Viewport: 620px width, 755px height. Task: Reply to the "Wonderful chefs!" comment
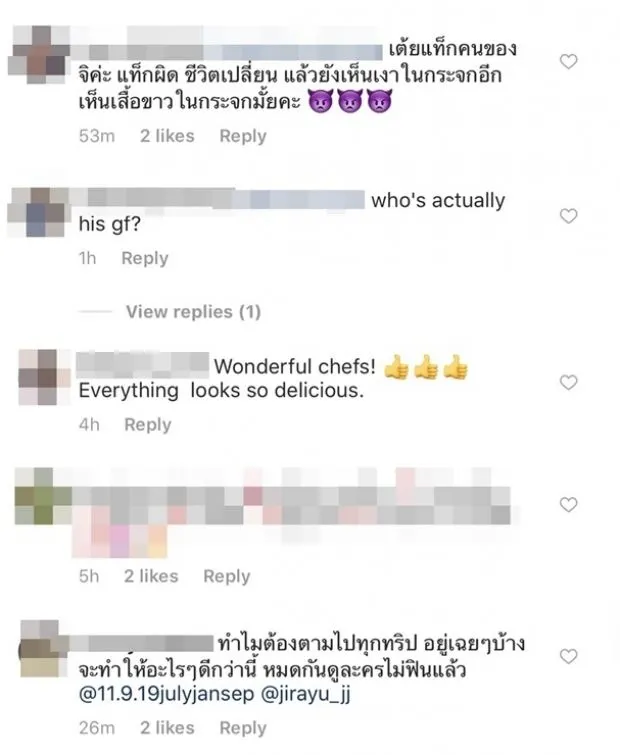click(x=148, y=425)
